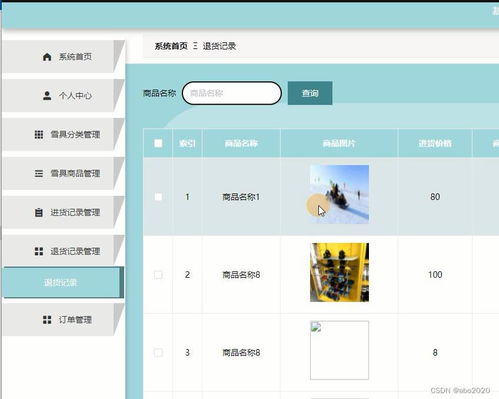Toggle the select-all checkbox in table header

pyautogui.click(x=158, y=143)
